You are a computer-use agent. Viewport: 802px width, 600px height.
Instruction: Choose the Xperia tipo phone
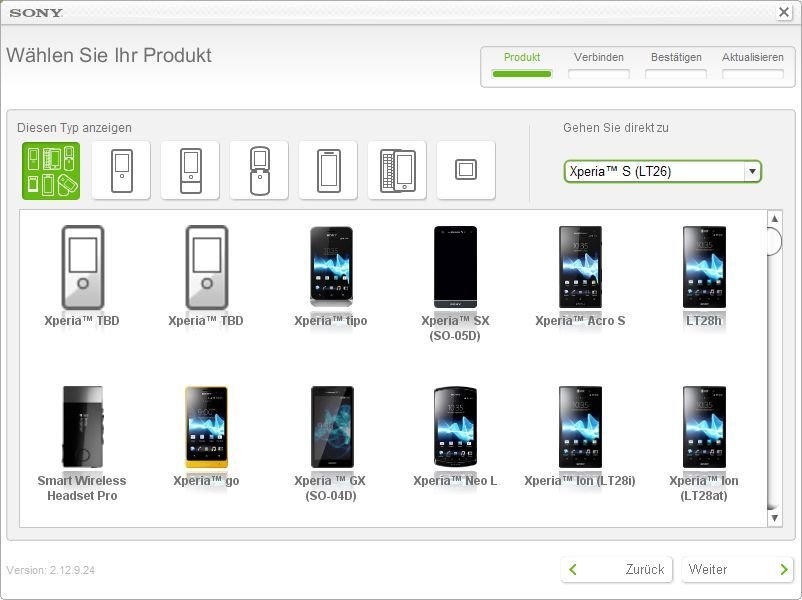coord(331,276)
